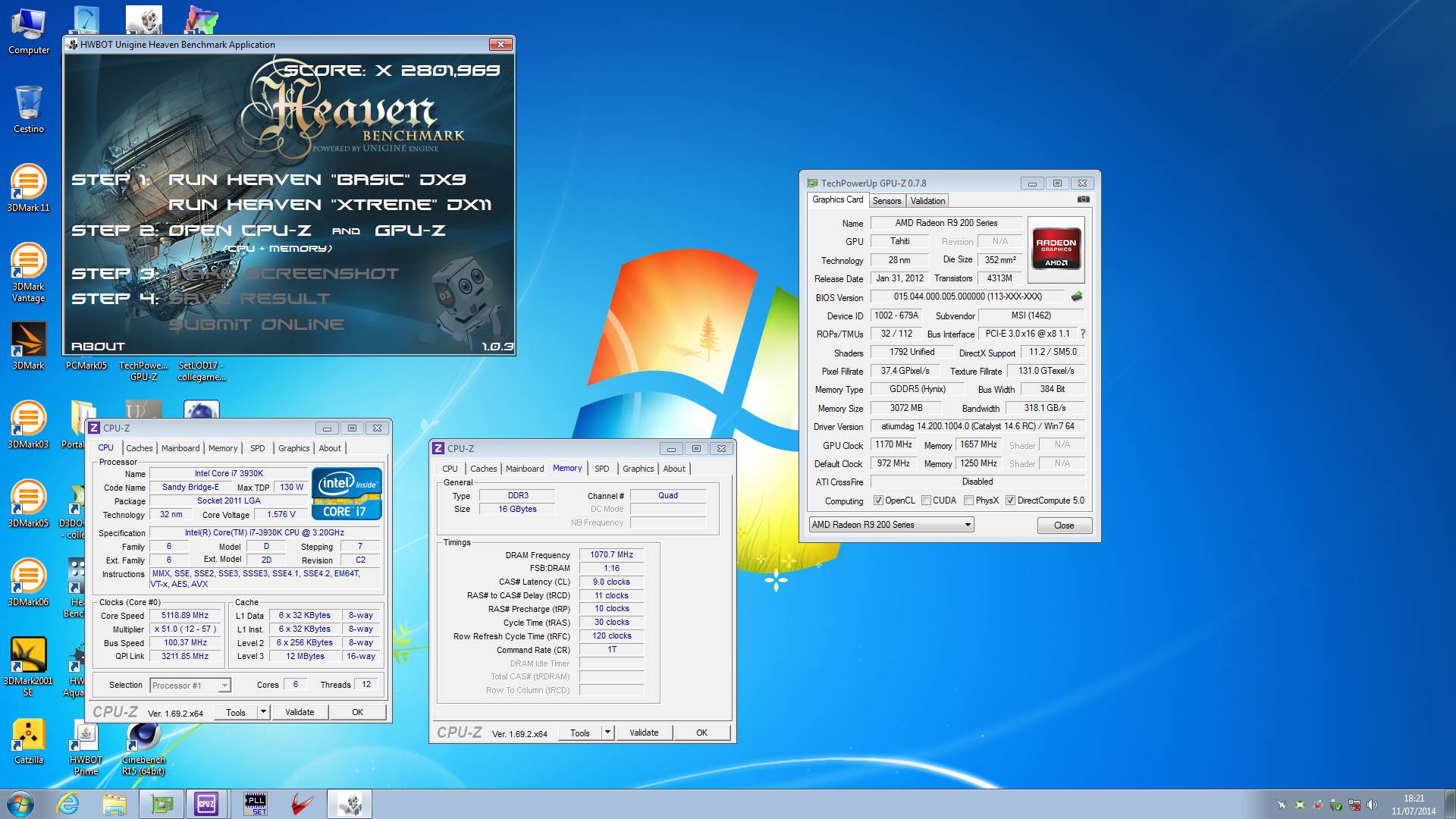The image size is (1456, 819).
Task: Select the Cinebench R15 (64bit) desktop icon
Action: (x=143, y=747)
